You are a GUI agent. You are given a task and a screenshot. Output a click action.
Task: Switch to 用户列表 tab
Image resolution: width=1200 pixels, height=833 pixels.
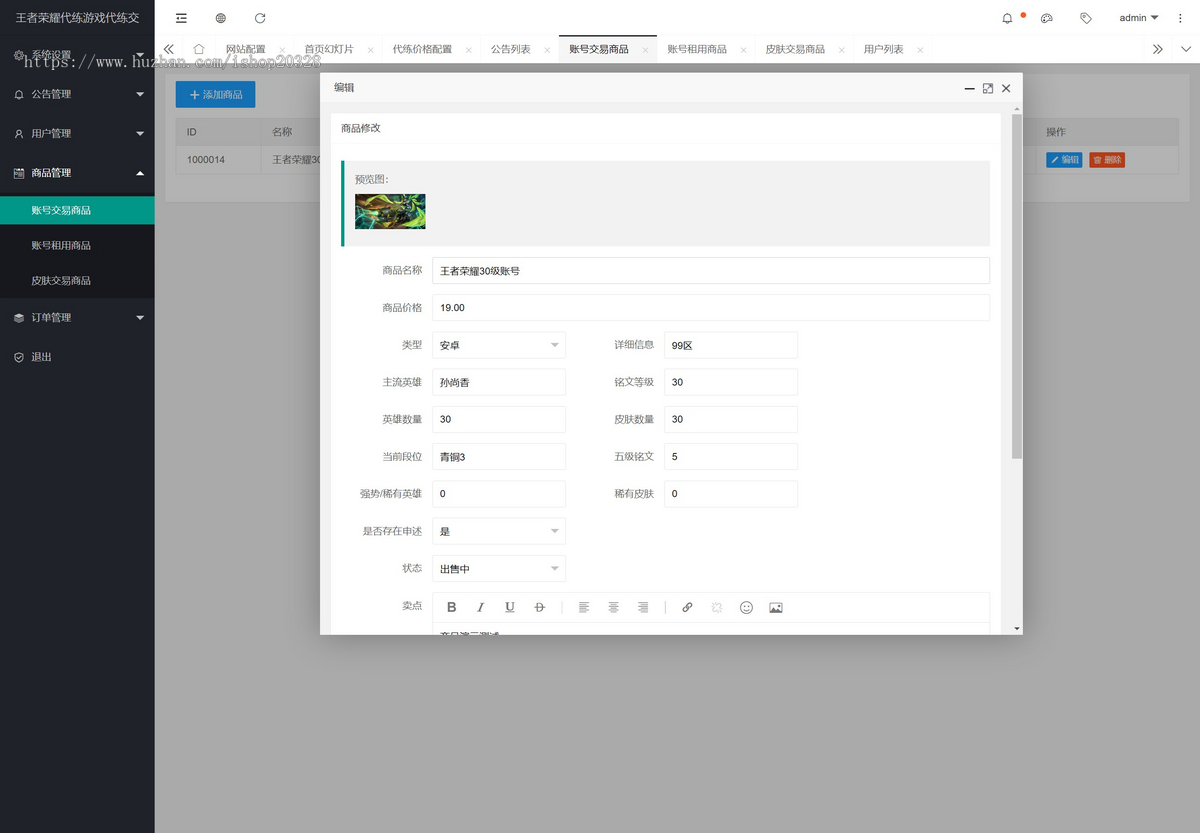coord(883,49)
